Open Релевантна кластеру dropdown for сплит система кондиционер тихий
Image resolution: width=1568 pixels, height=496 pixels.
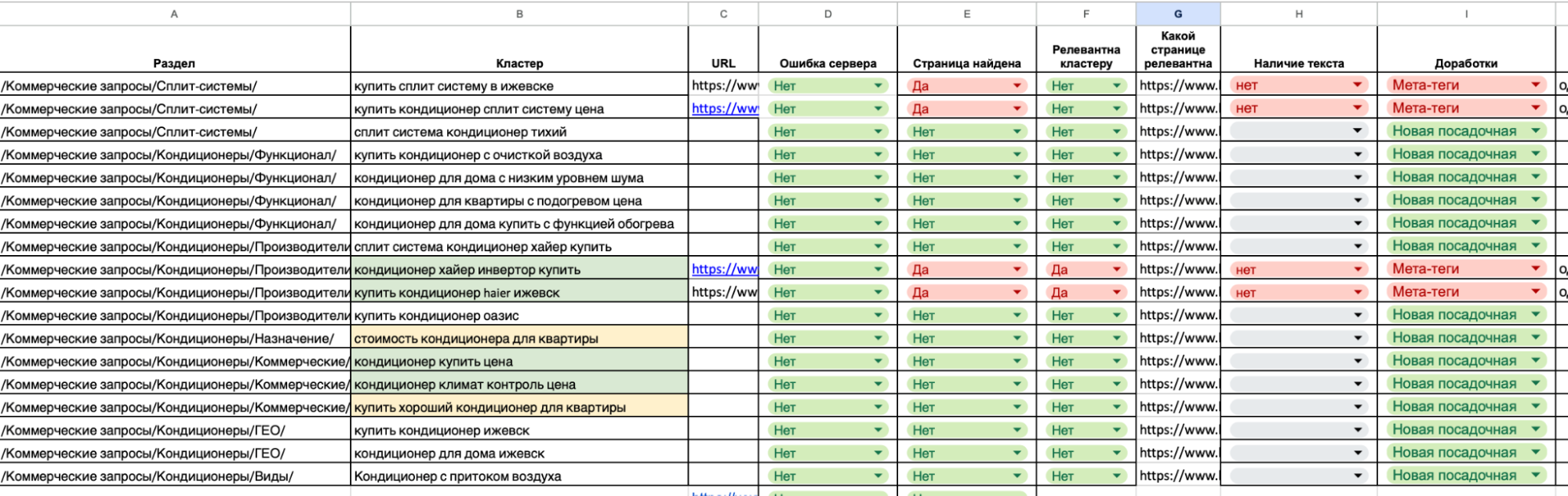pyautogui.click(x=1086, y=131)
